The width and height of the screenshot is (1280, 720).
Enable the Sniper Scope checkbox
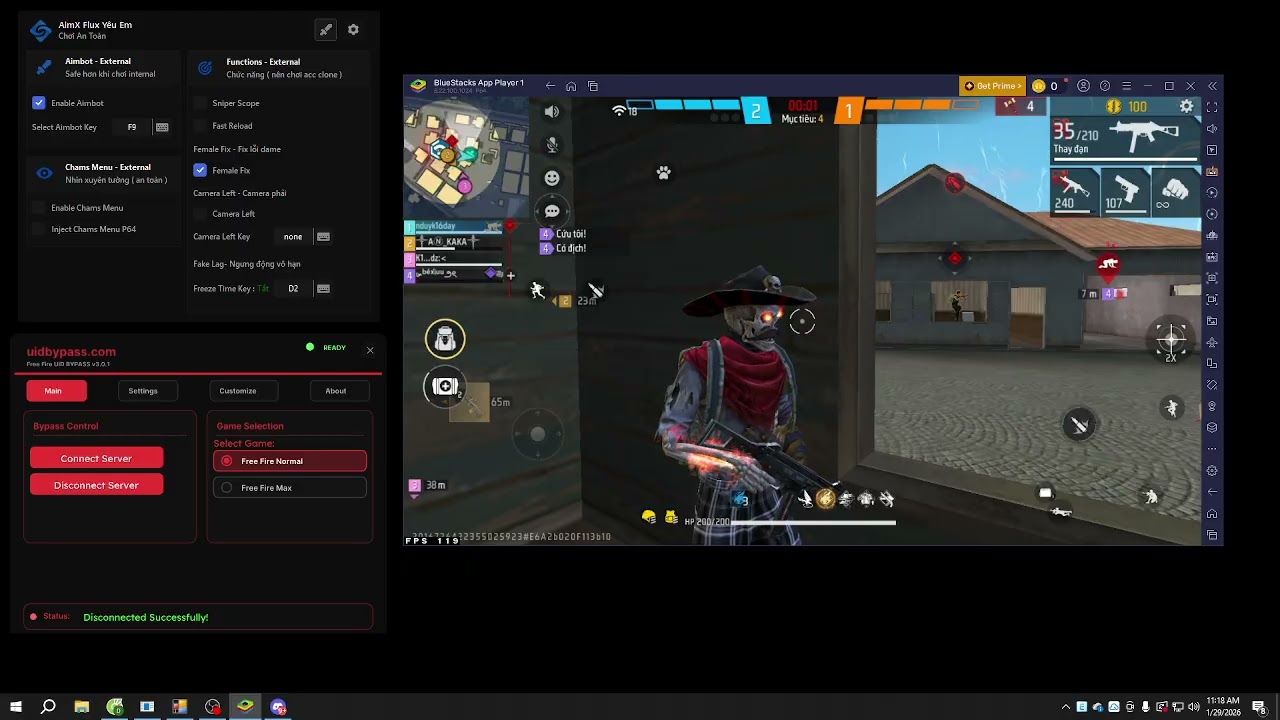tap(200, 103)
